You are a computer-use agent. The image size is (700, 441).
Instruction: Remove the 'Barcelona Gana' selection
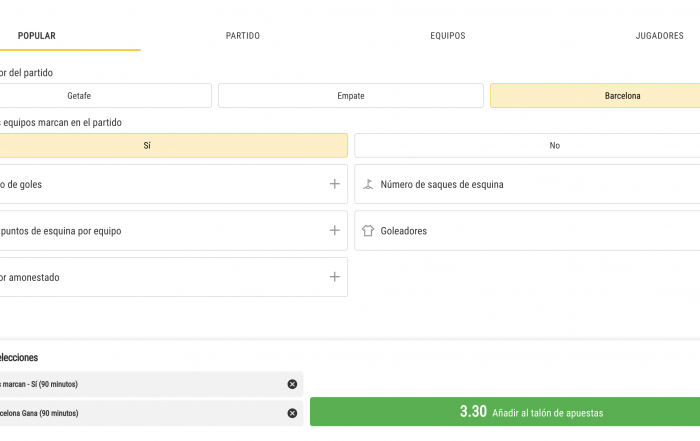pyautogui.click(x=292, y=413)
